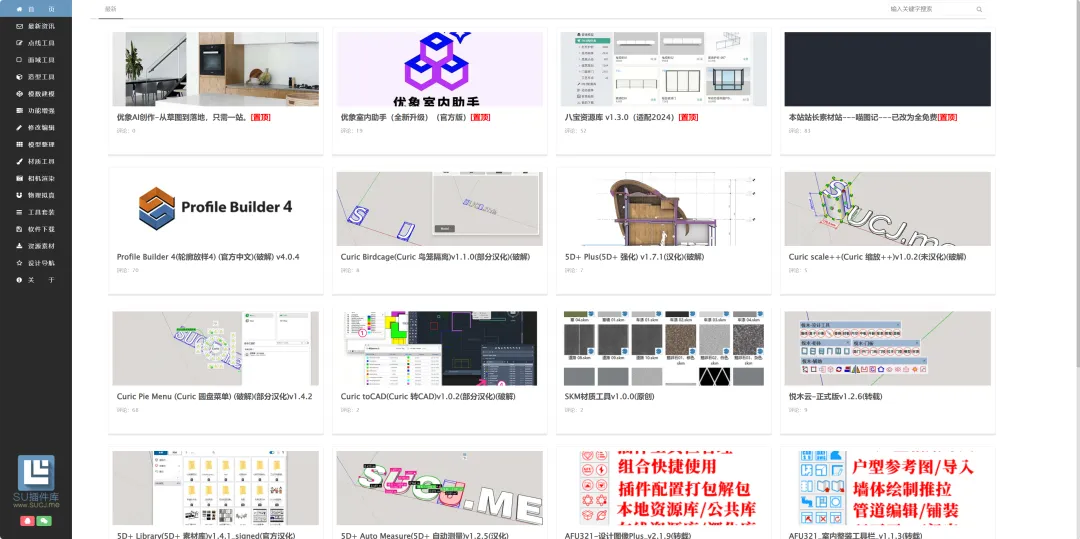Click the search magnifier icon
Image resolution: width=1080 pixels, height=539 pixels.
[x=979, y=10]
